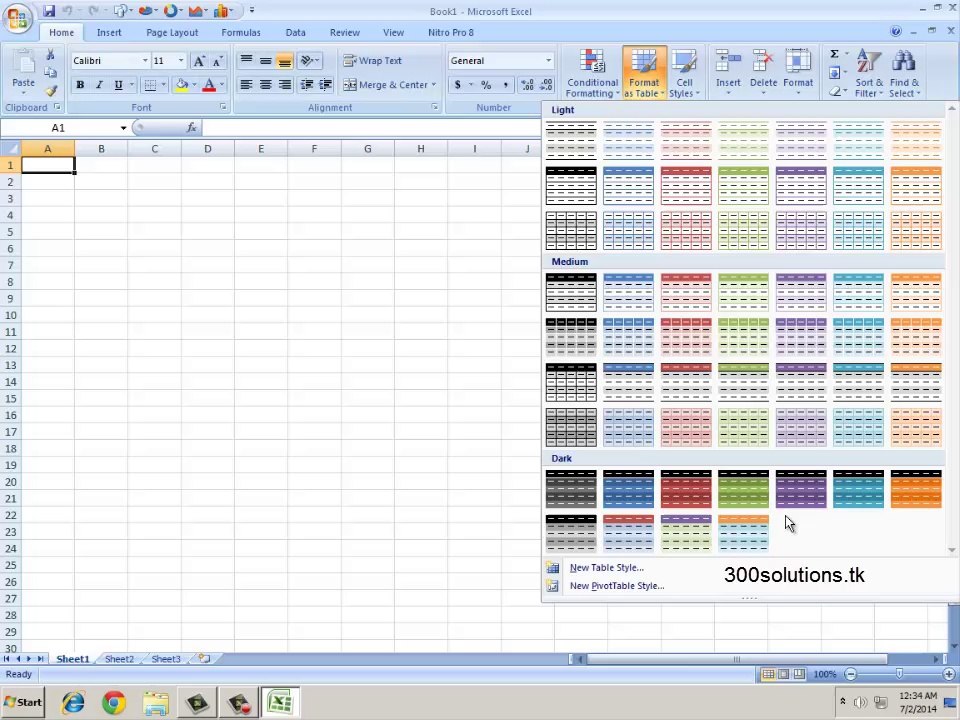Image resolution: width=960 pixels, height=720 pixels.
Task: Open Conditional Formatting menu
Action: [x=592, y=73]
